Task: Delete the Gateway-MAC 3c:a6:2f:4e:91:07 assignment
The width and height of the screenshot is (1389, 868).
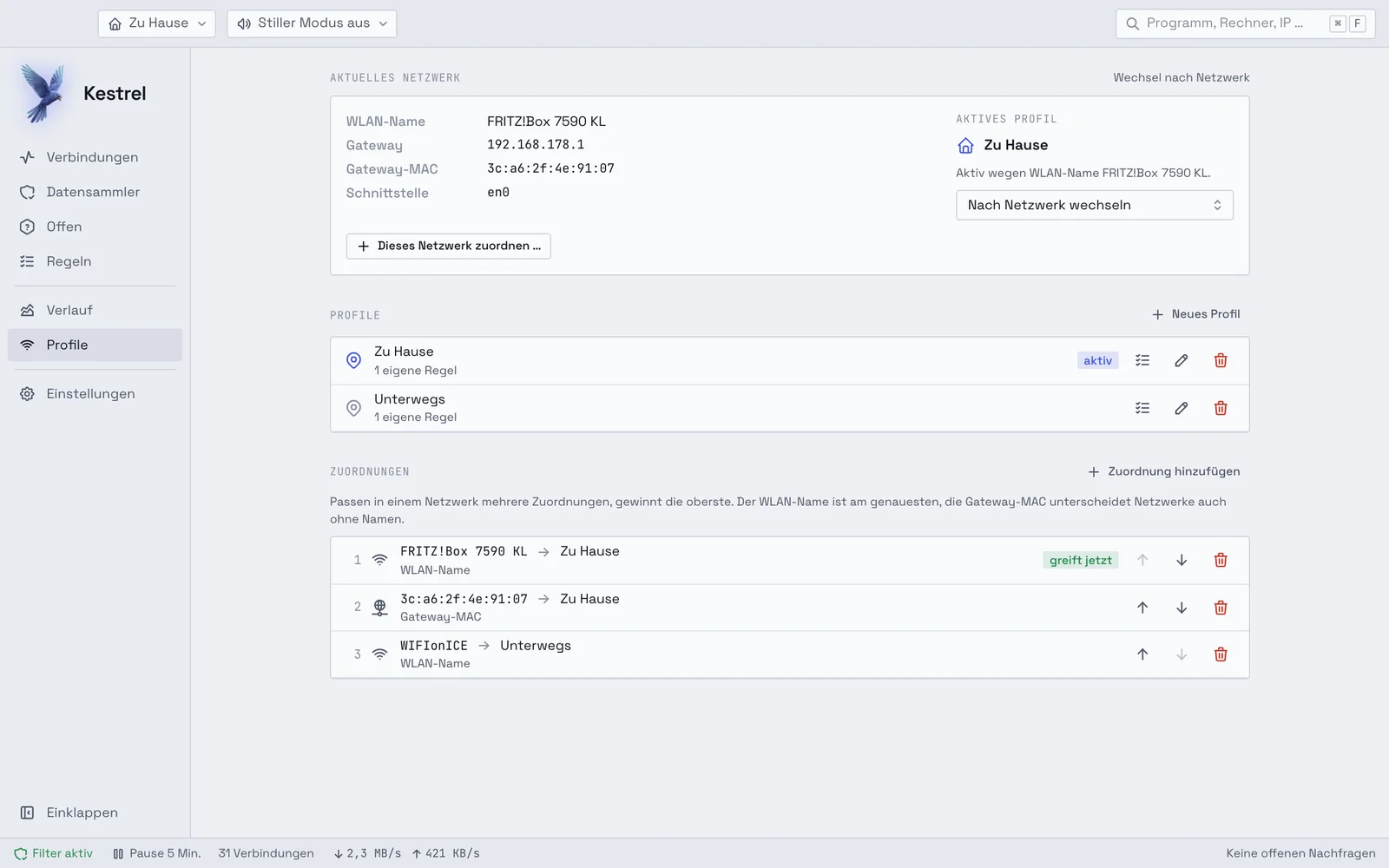Action: 1221,608
